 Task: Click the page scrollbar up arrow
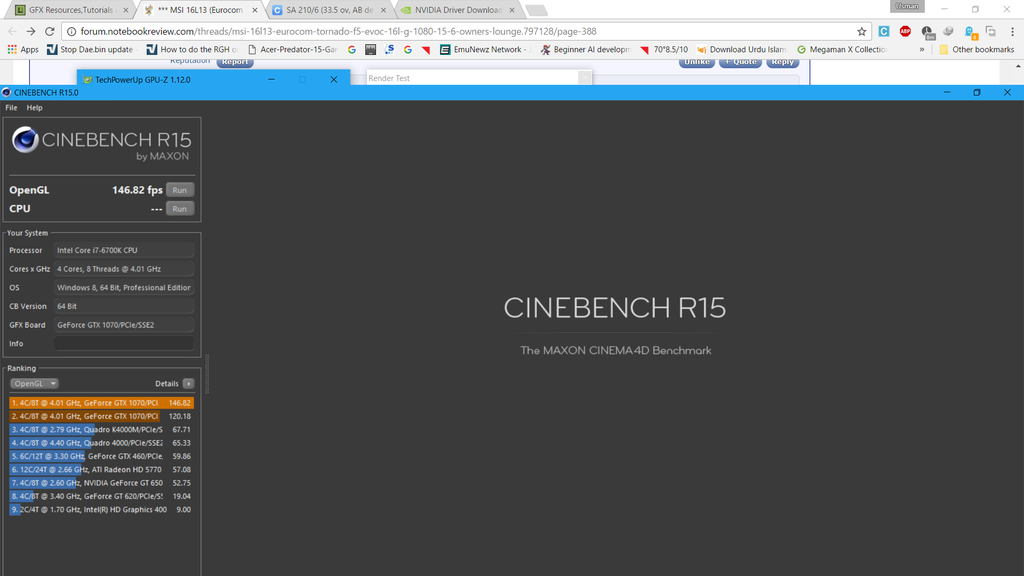[1018, 66]
